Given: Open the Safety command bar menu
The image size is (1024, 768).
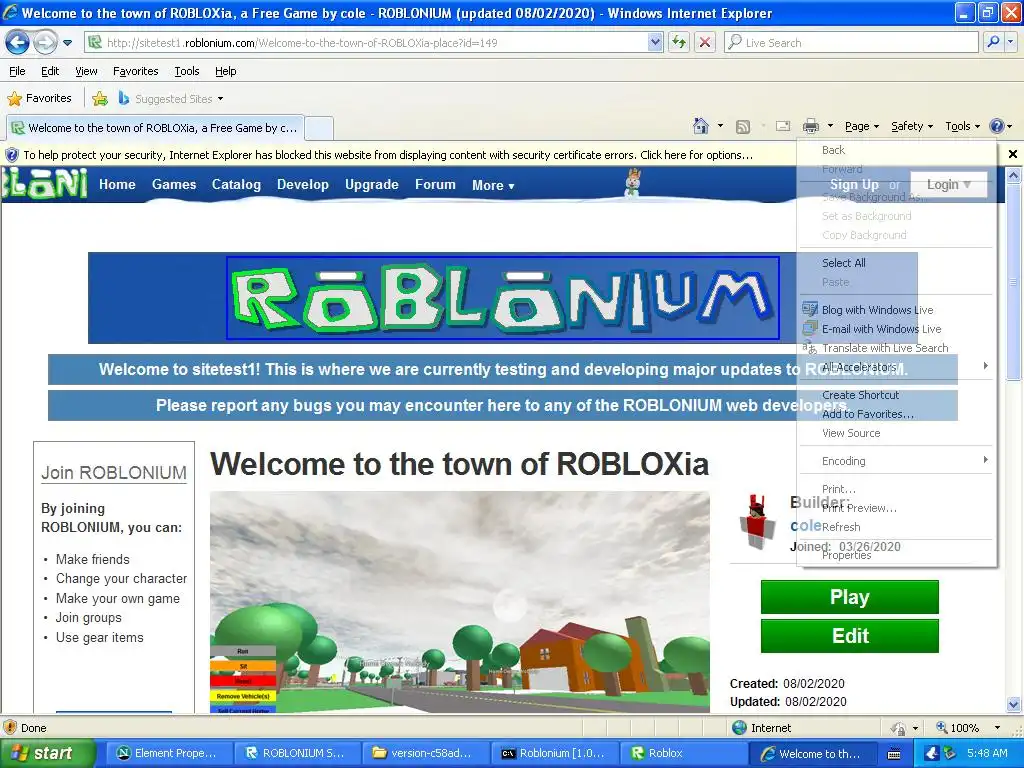Looking at the screenshot, I should click(912, 126).
